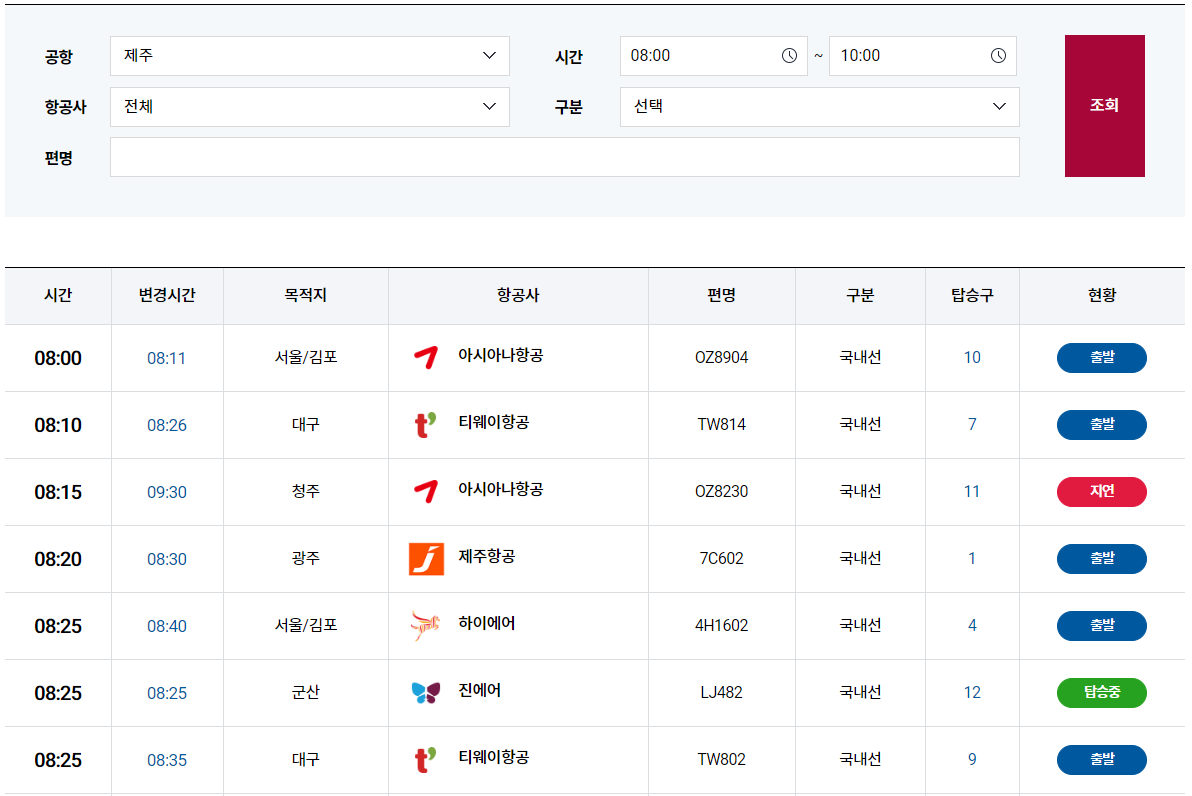Click gate number 10

(x=972, y=357)
